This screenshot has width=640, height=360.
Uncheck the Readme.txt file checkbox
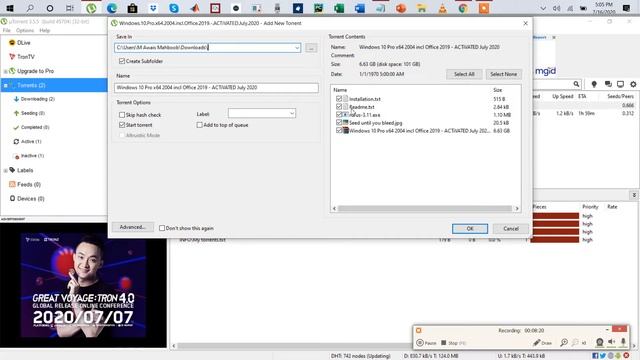click(339, 107)
